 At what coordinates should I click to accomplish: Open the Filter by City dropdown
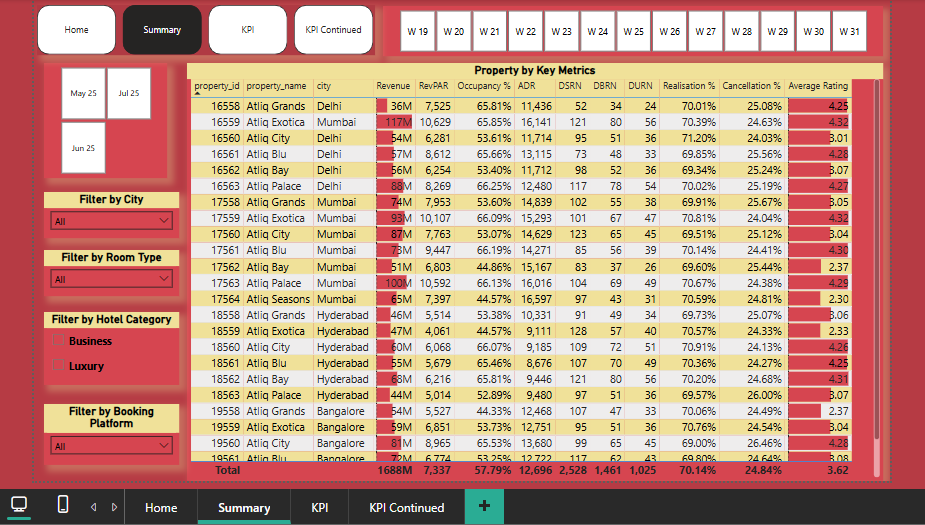(x=111, y=221)
